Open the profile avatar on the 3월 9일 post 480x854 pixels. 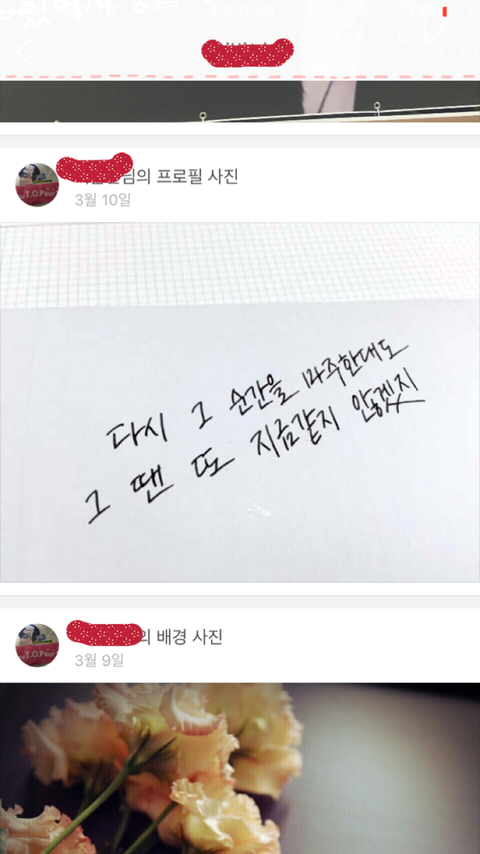(37, 645)
